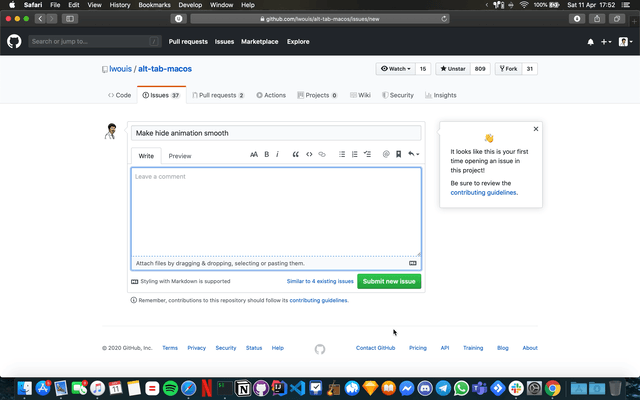This screenshot has width=640, height=400.
Task: Reload the page in Safari
Action: pyautogui.click(x=444, y=19)
